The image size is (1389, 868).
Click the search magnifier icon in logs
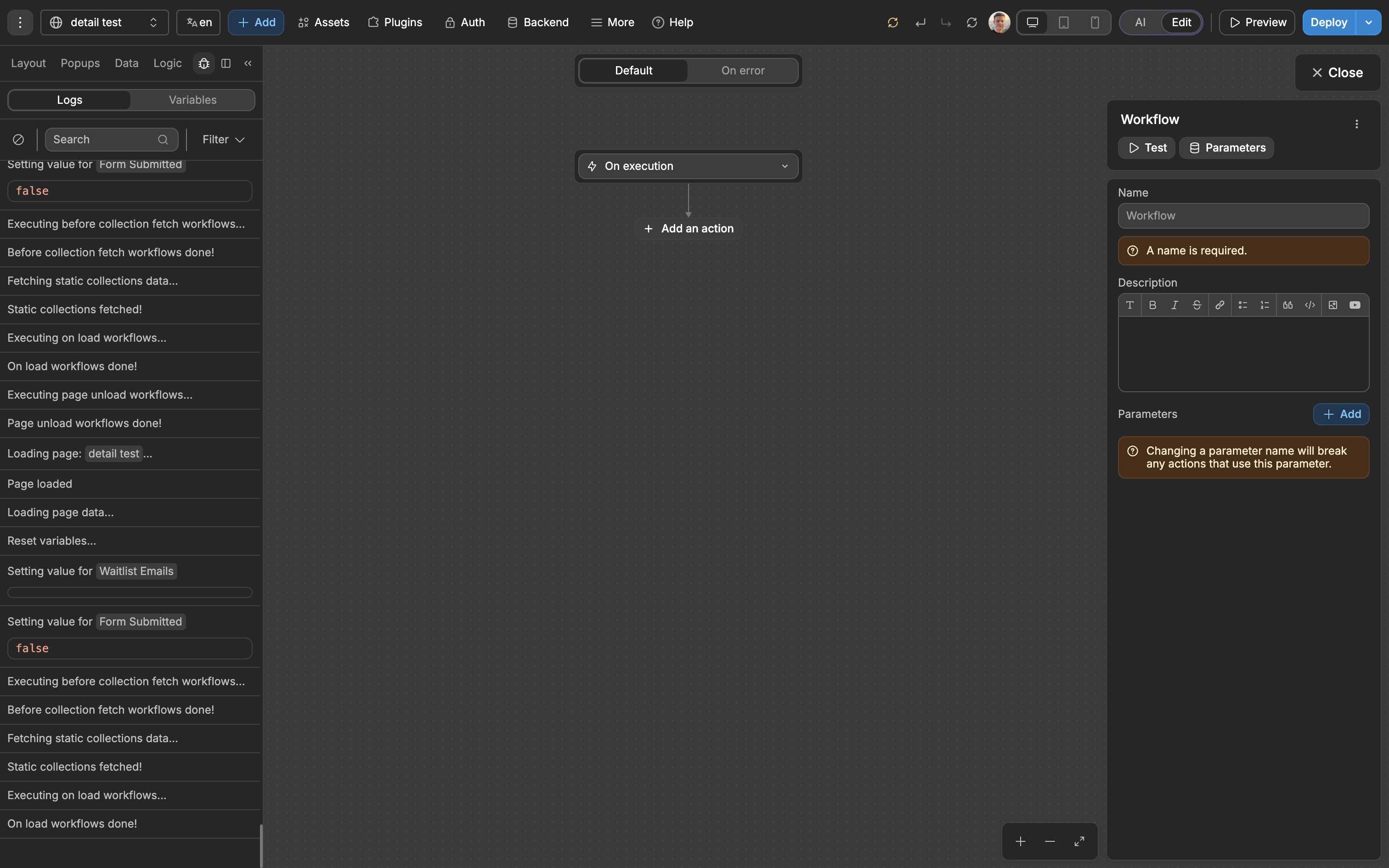(x=163, y=140)
